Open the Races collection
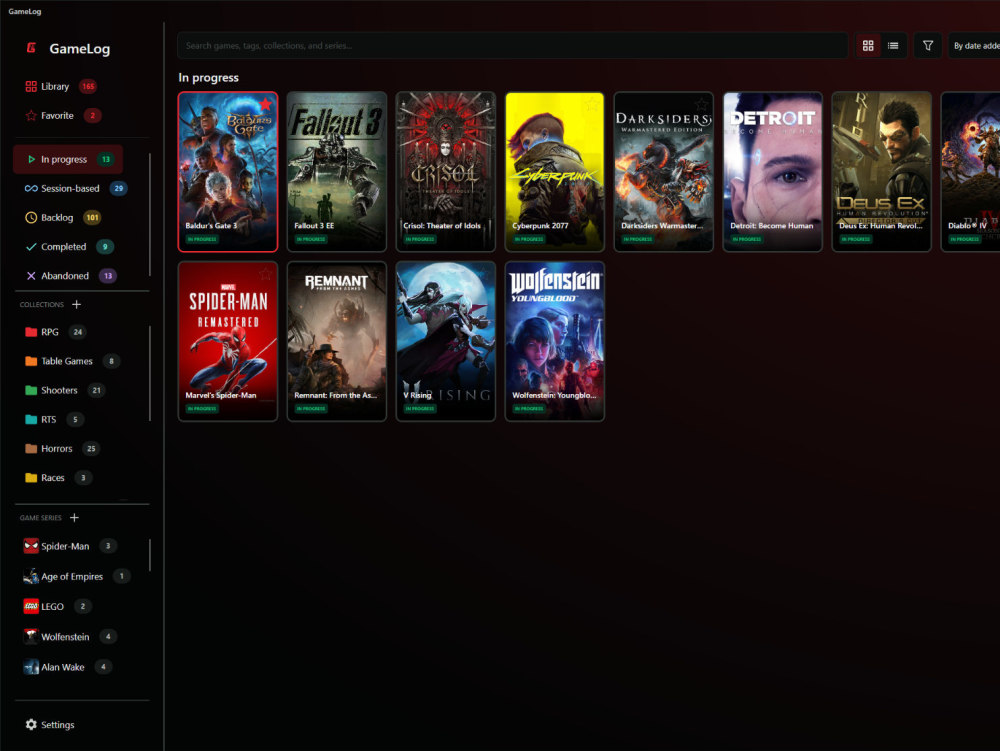This screenshot has width=1000, height=751. click(x=57, y=478)
